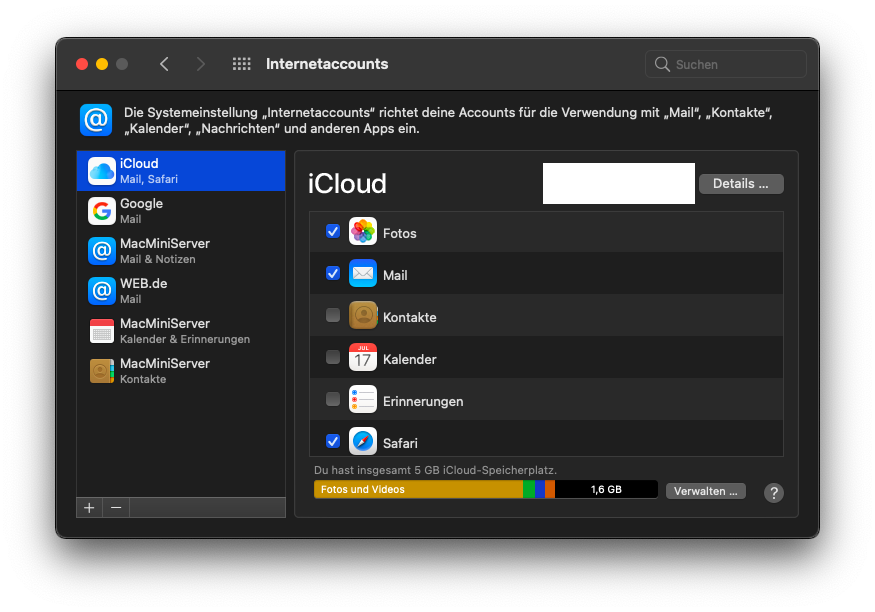Open the show-all grid icon in toolbar
875x612 pixels.
point(241,64)
